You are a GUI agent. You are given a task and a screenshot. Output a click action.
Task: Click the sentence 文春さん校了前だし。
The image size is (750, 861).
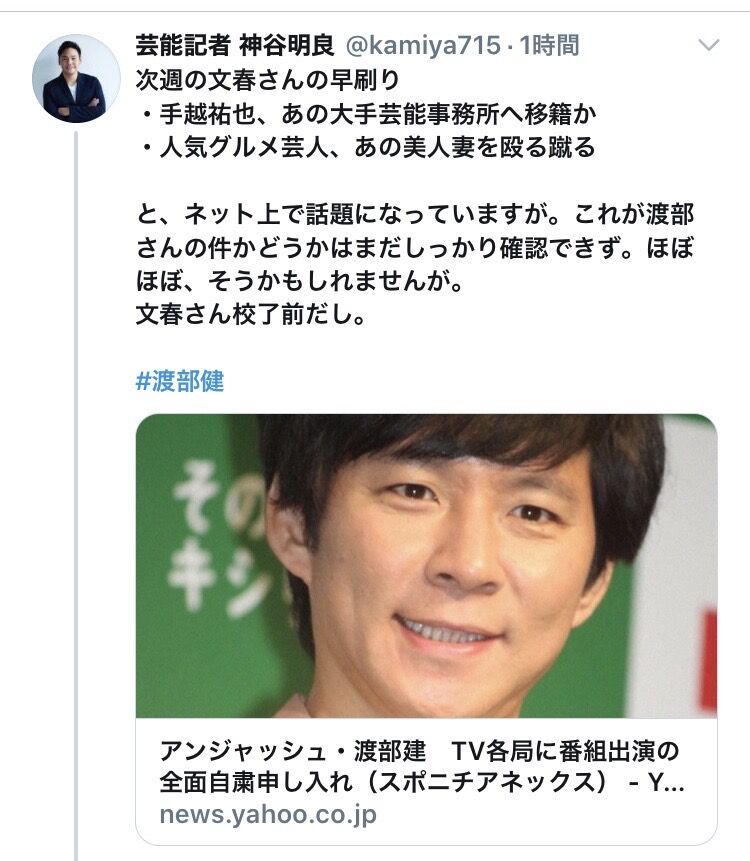coord(250,314)
